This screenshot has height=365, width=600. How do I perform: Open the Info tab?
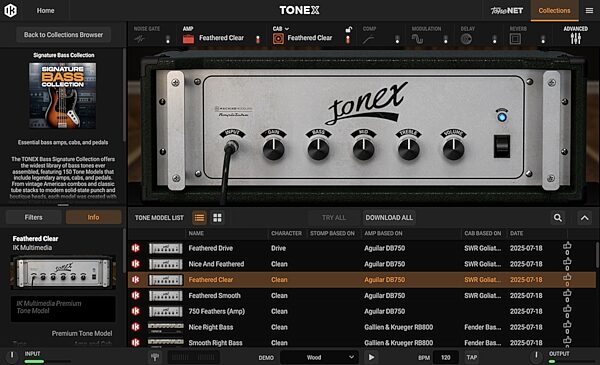pyautogui.click(x=93, y=217)
